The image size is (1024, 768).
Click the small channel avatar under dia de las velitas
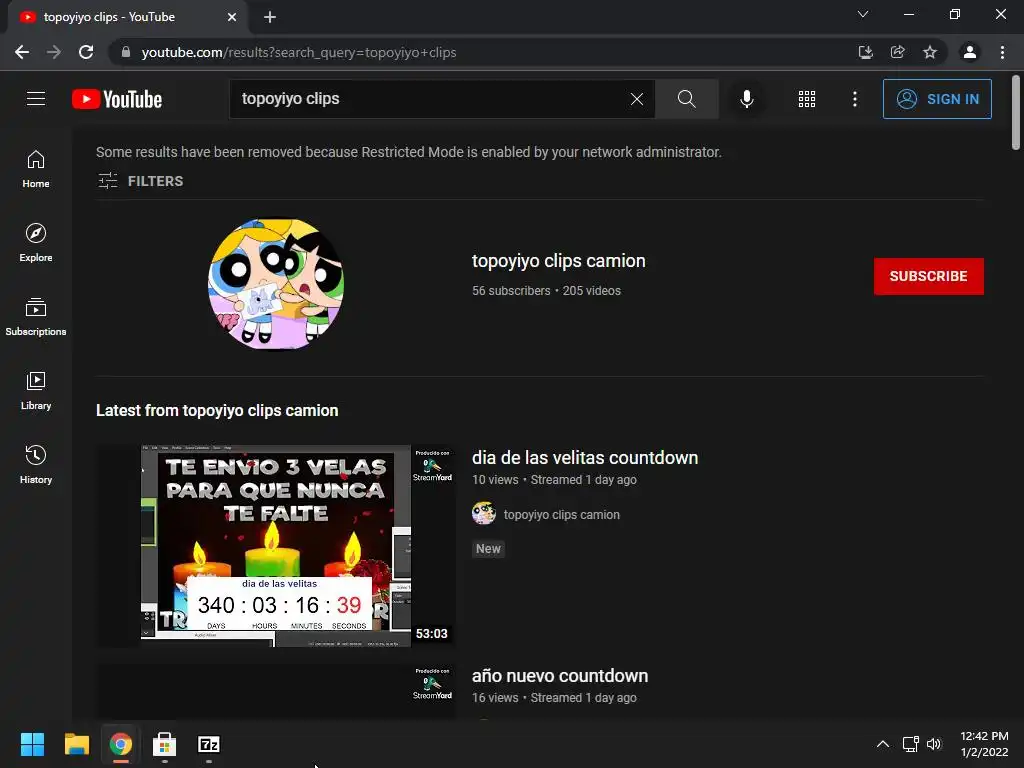tap(484, 513)
